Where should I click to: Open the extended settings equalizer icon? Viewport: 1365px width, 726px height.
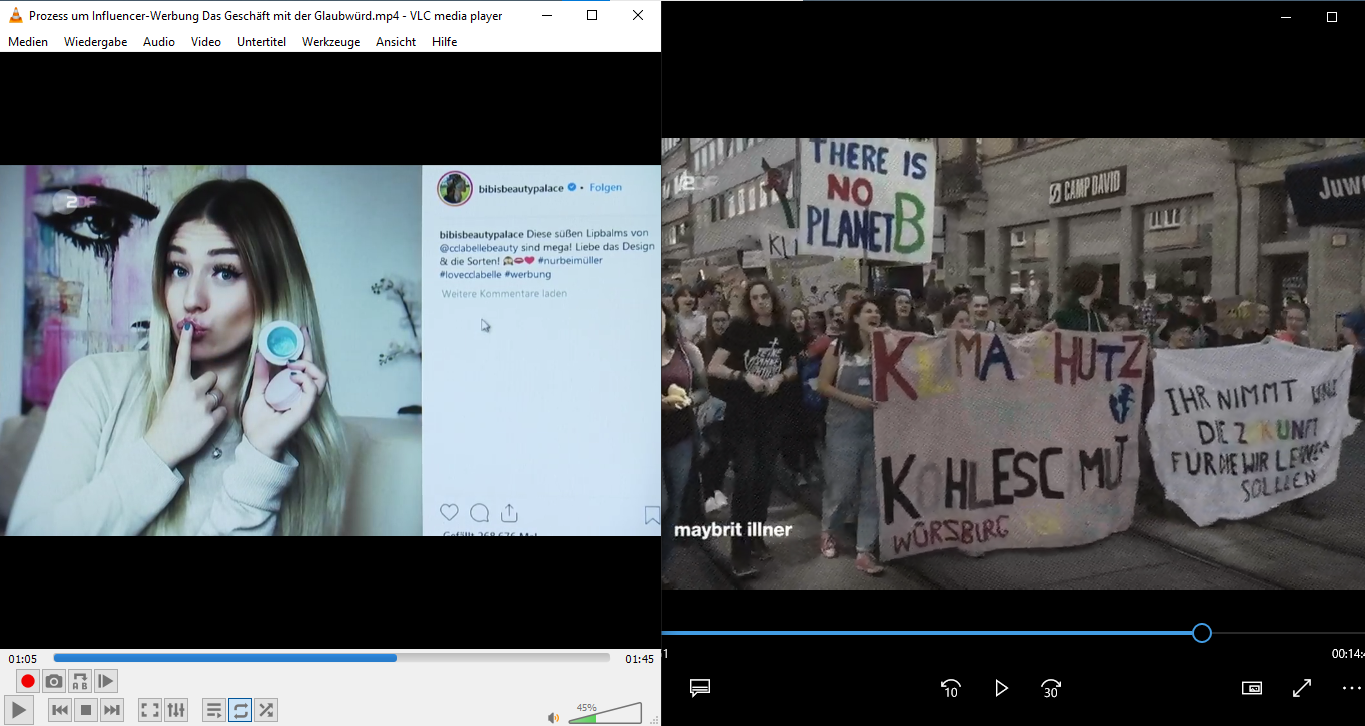(x=176, y=711)
